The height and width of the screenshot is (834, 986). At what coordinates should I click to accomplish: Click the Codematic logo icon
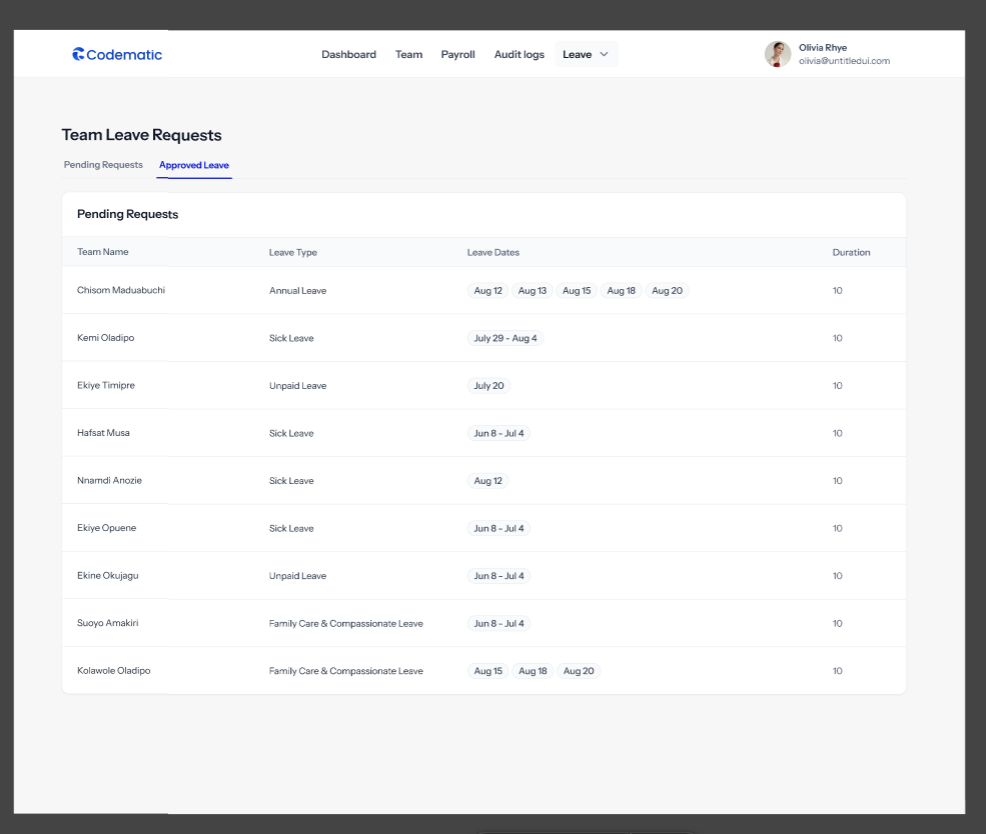click(x=79, y=54)
